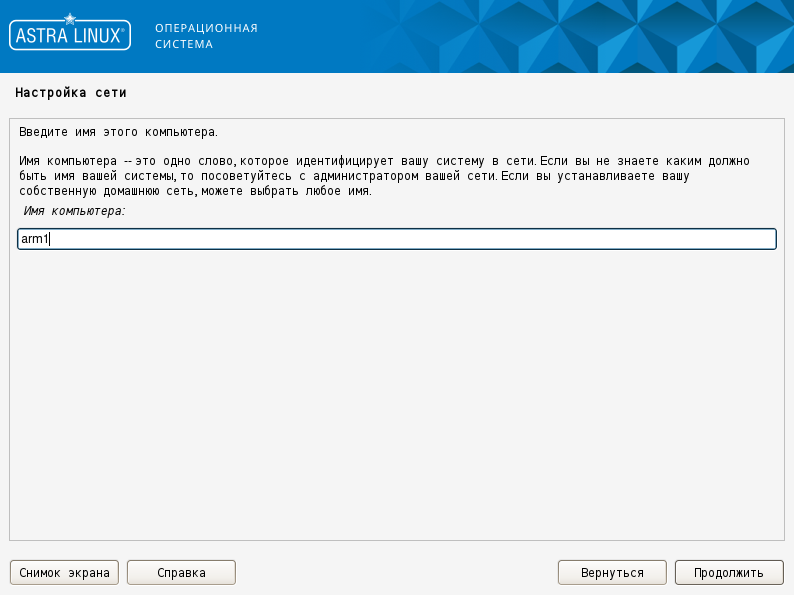This screenshot has width=794, height=595.
Task: Click the text Введите имя этого компьютера.
Action: click(118, 132)
